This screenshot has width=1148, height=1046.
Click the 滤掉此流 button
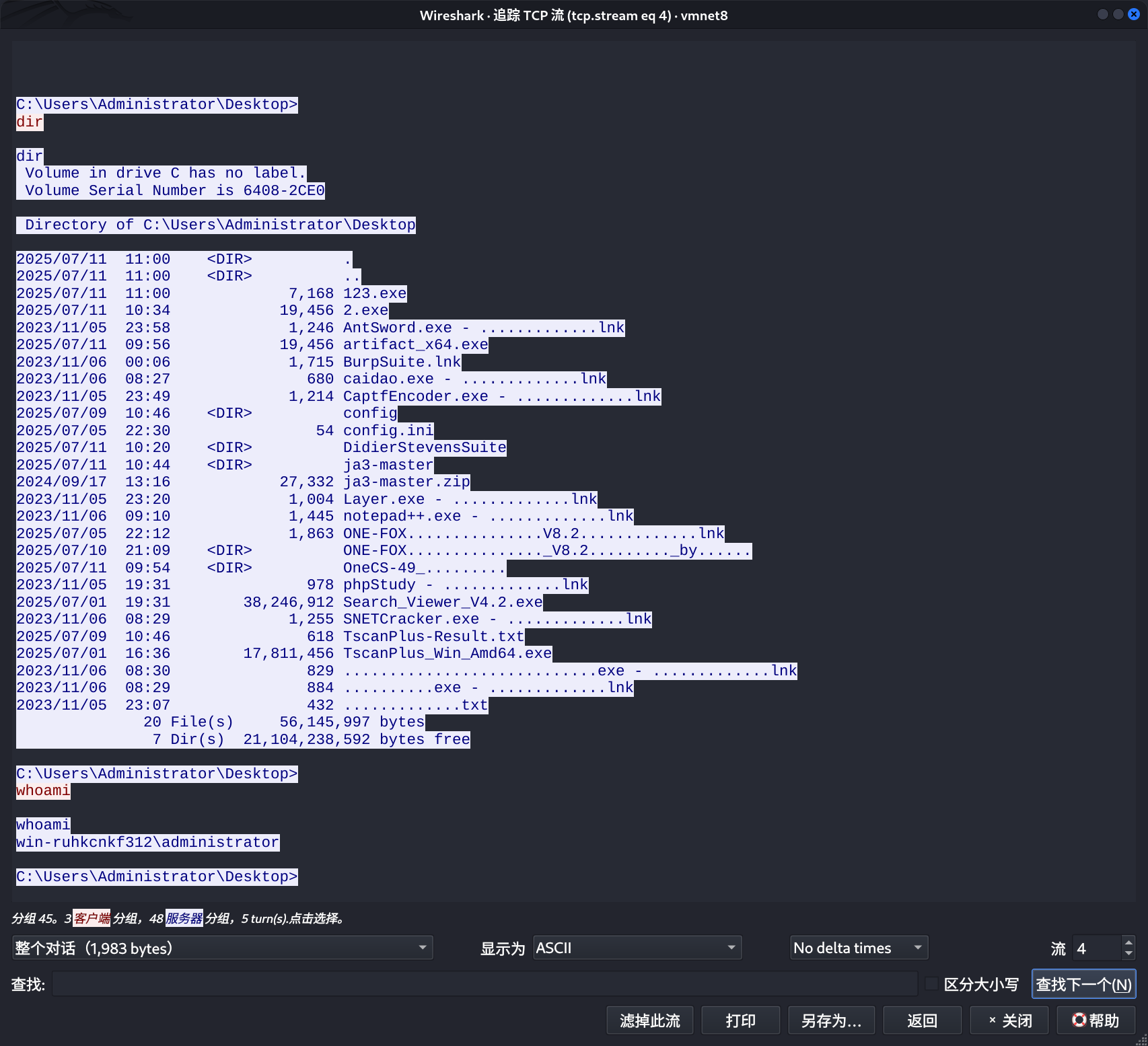(650, 1020)
